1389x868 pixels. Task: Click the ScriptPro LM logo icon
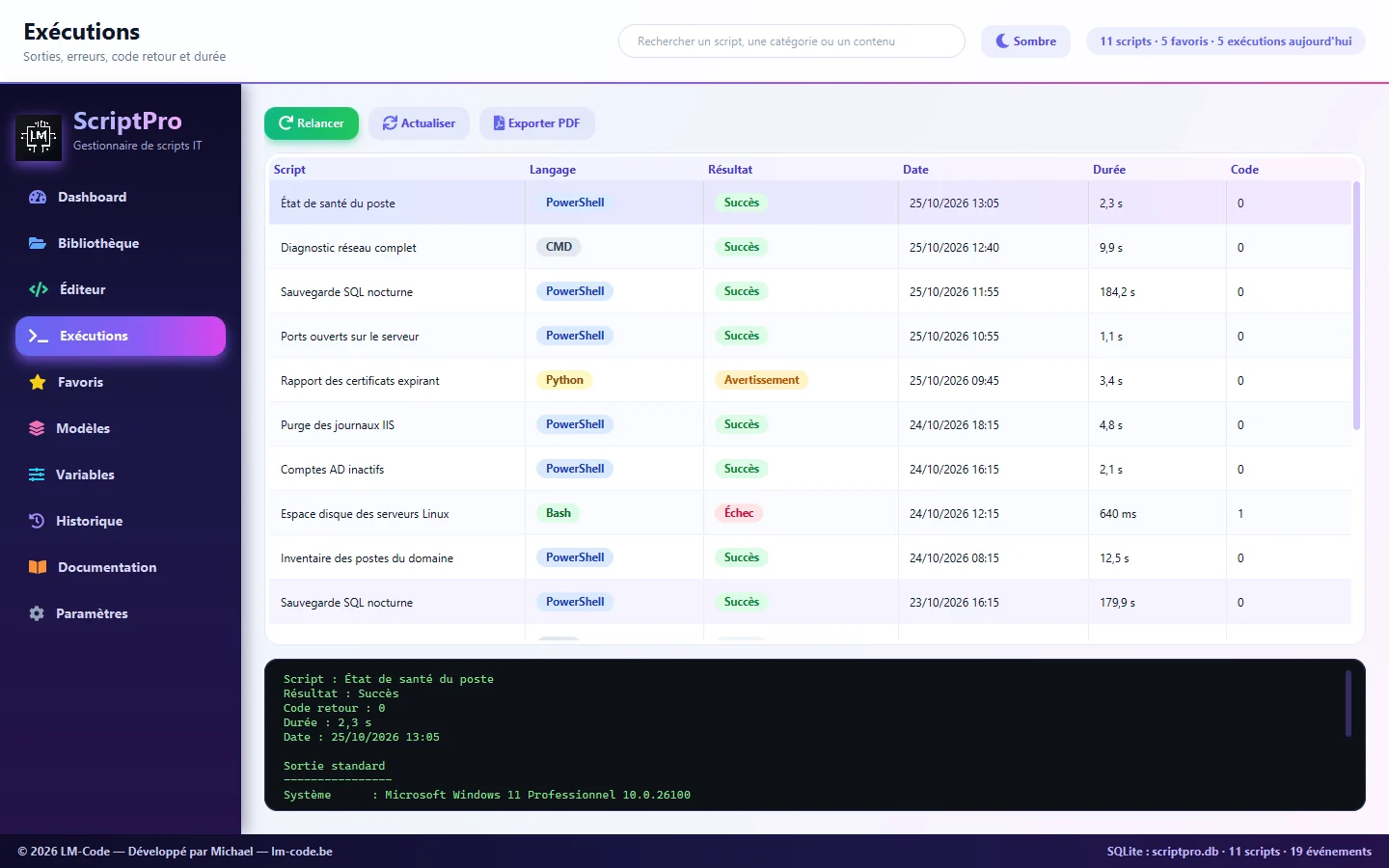39,137
